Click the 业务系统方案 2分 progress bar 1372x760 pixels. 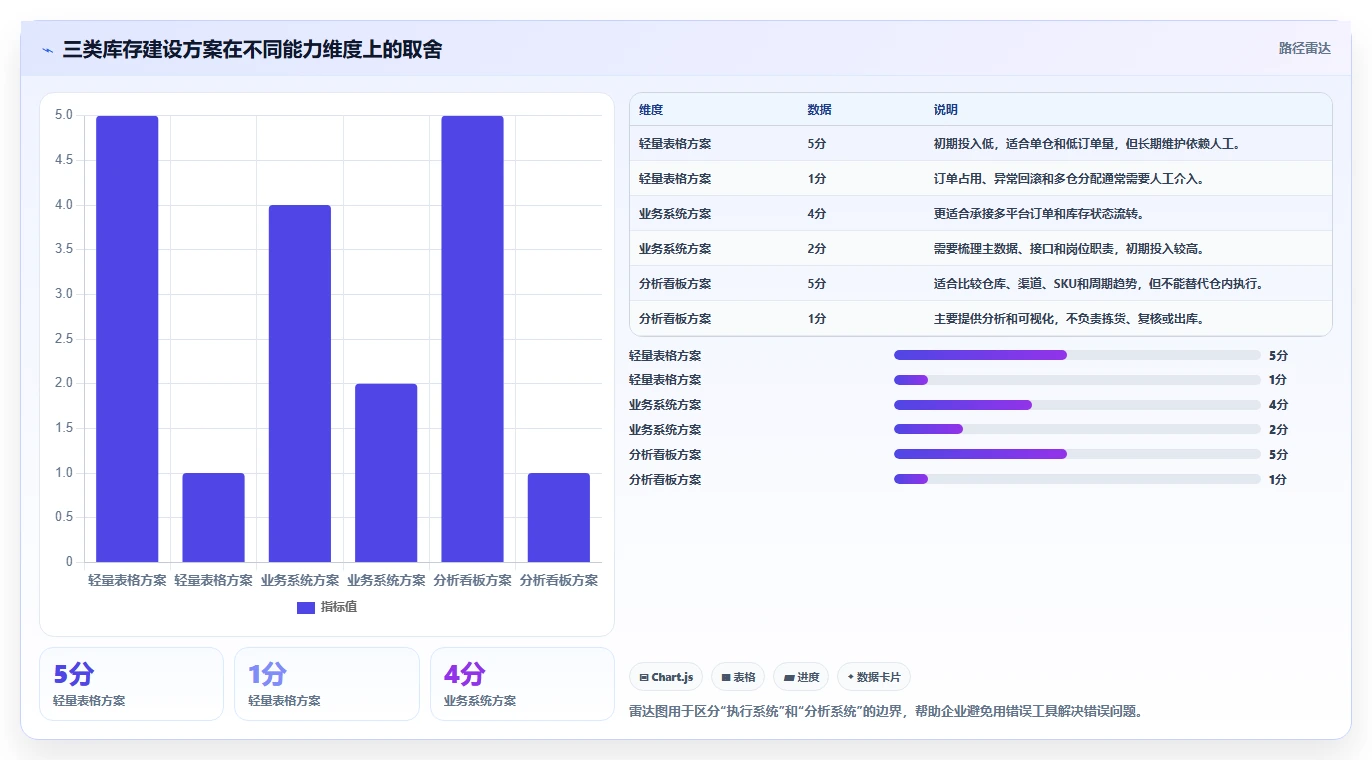pyautogui.click(x=1077, y=429)
